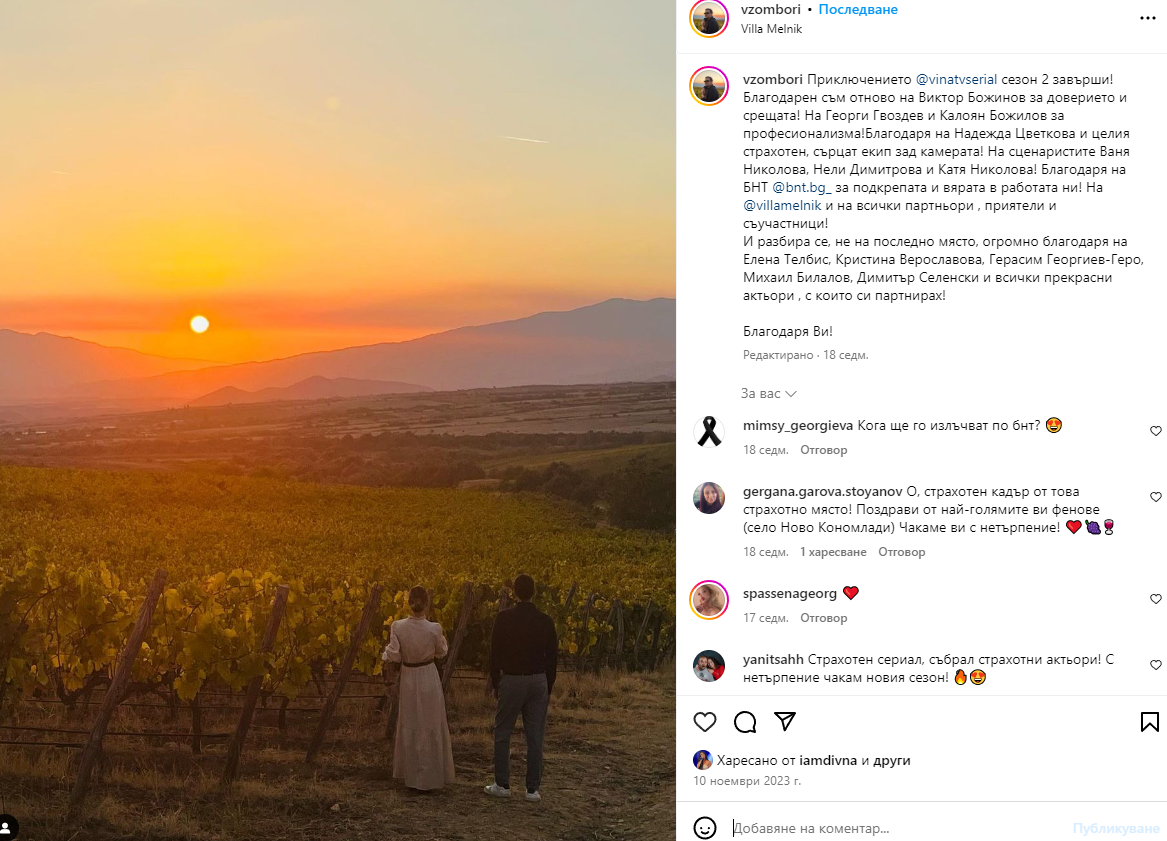Viewport: 1167px width, 841px height.
Task: Like spassenageorg's comment
Action: (x=1156, y=599)
